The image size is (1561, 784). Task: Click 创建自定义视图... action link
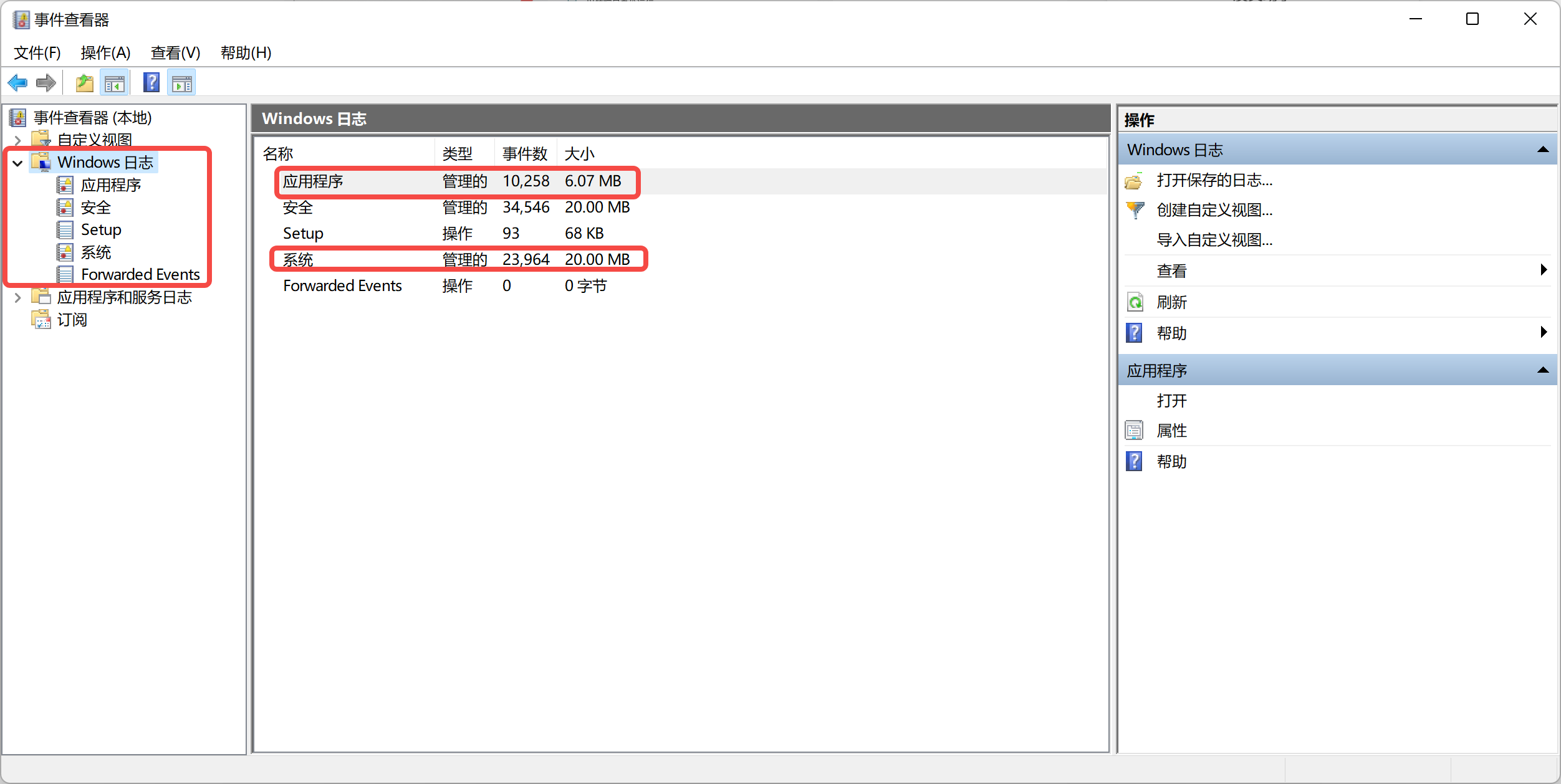click(1214, 210)
